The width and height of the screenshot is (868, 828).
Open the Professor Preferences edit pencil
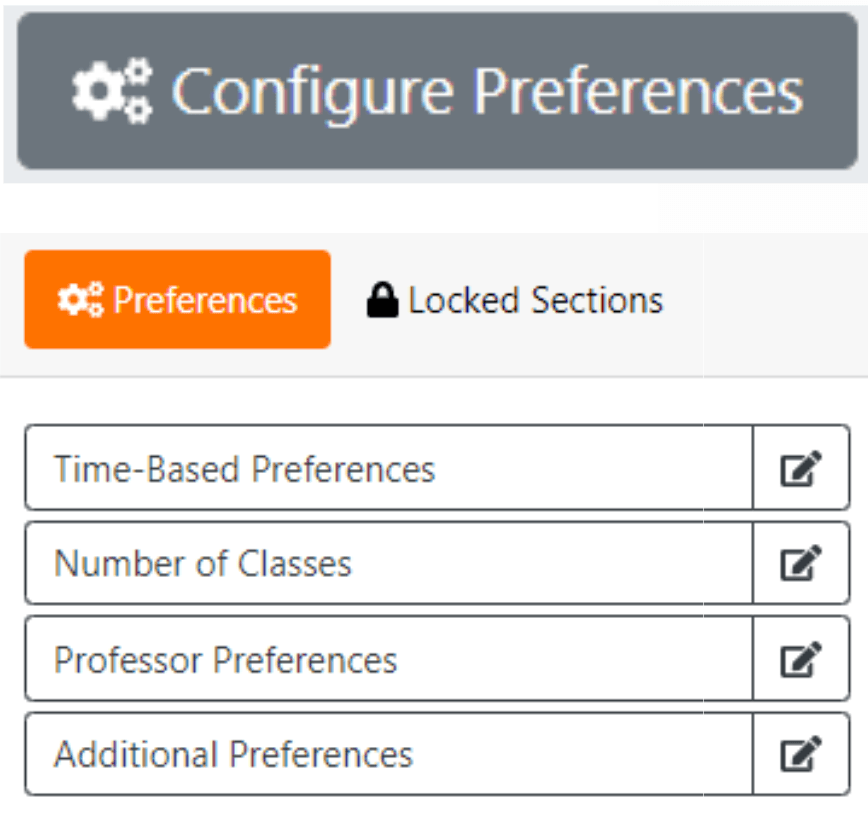point(801,659)
